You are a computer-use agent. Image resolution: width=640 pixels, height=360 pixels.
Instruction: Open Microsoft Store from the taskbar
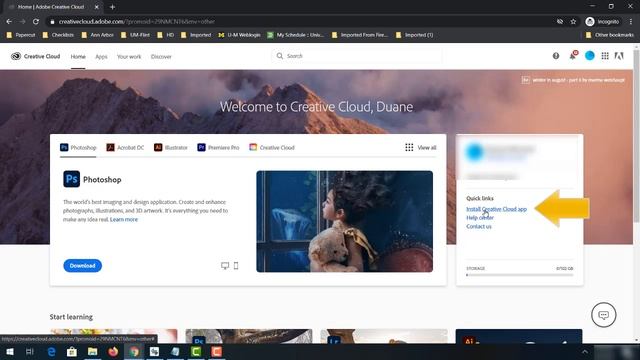[72, 351]
